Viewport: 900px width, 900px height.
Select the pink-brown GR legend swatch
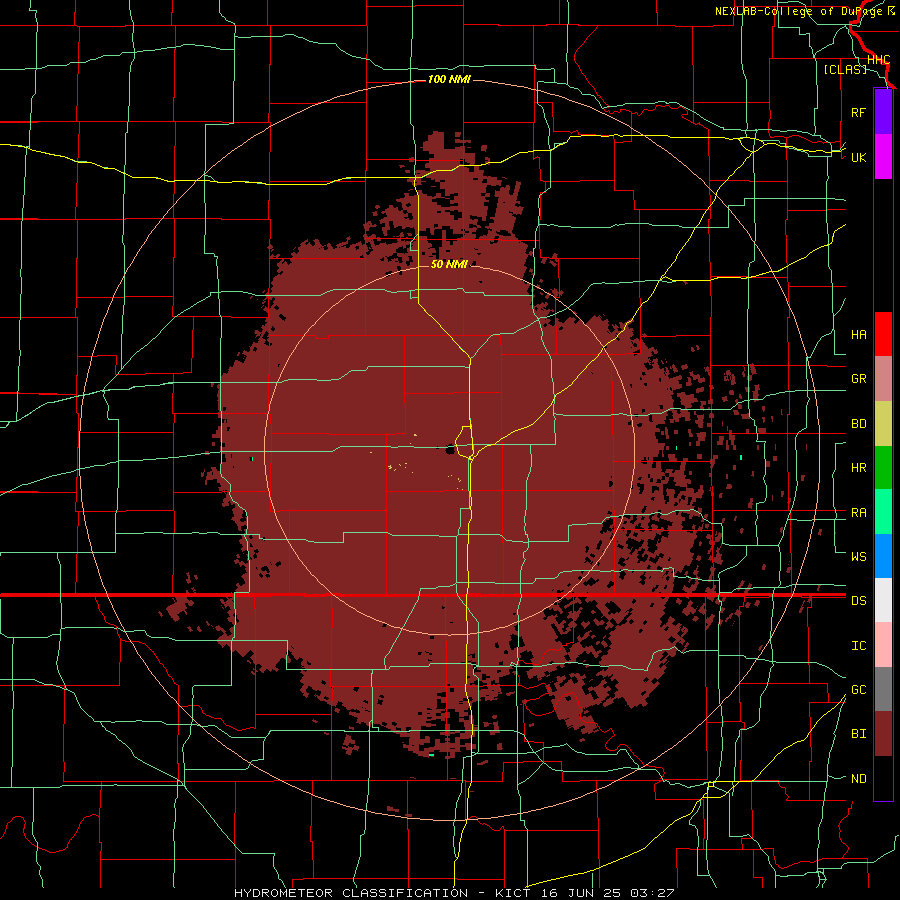(883, 378)
